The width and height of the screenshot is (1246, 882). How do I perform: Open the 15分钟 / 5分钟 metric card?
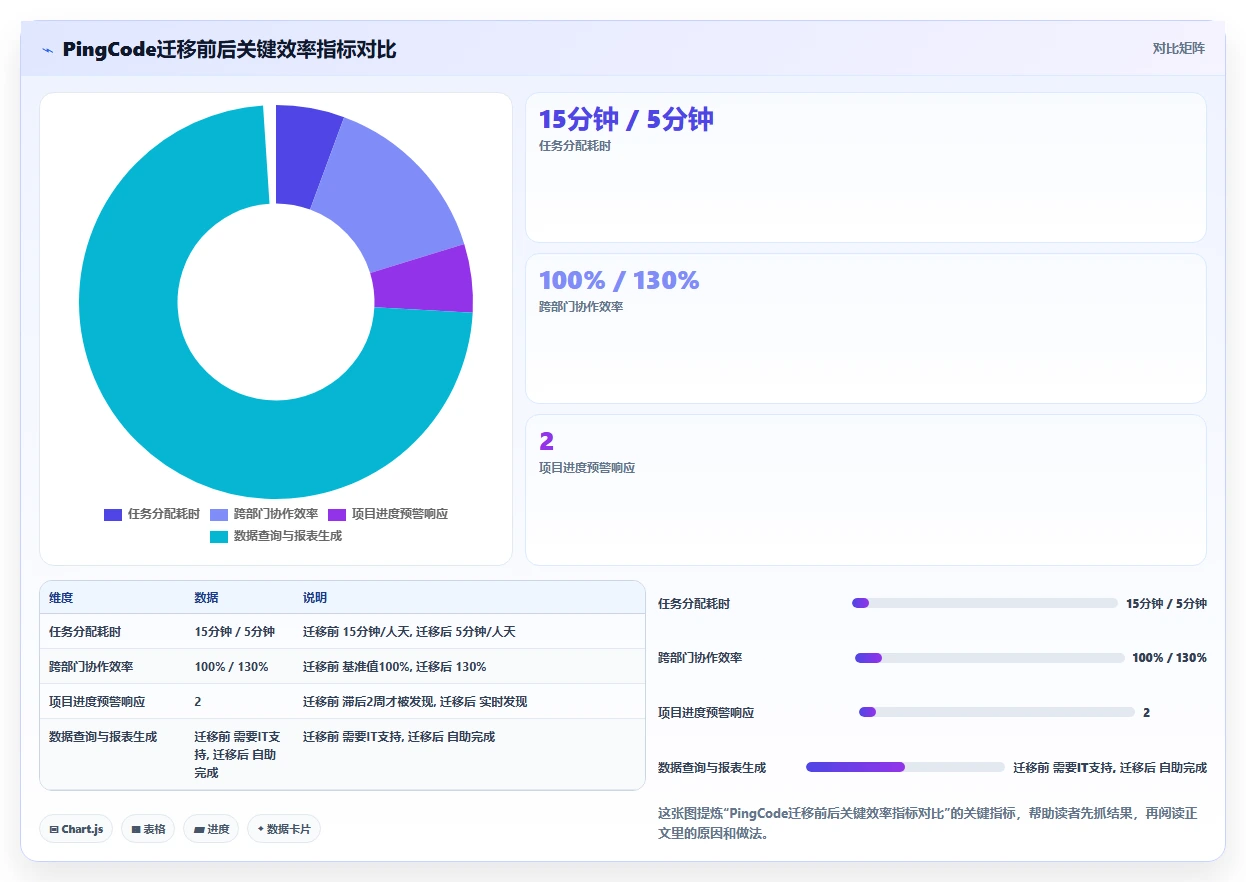(x=866, y=167)
